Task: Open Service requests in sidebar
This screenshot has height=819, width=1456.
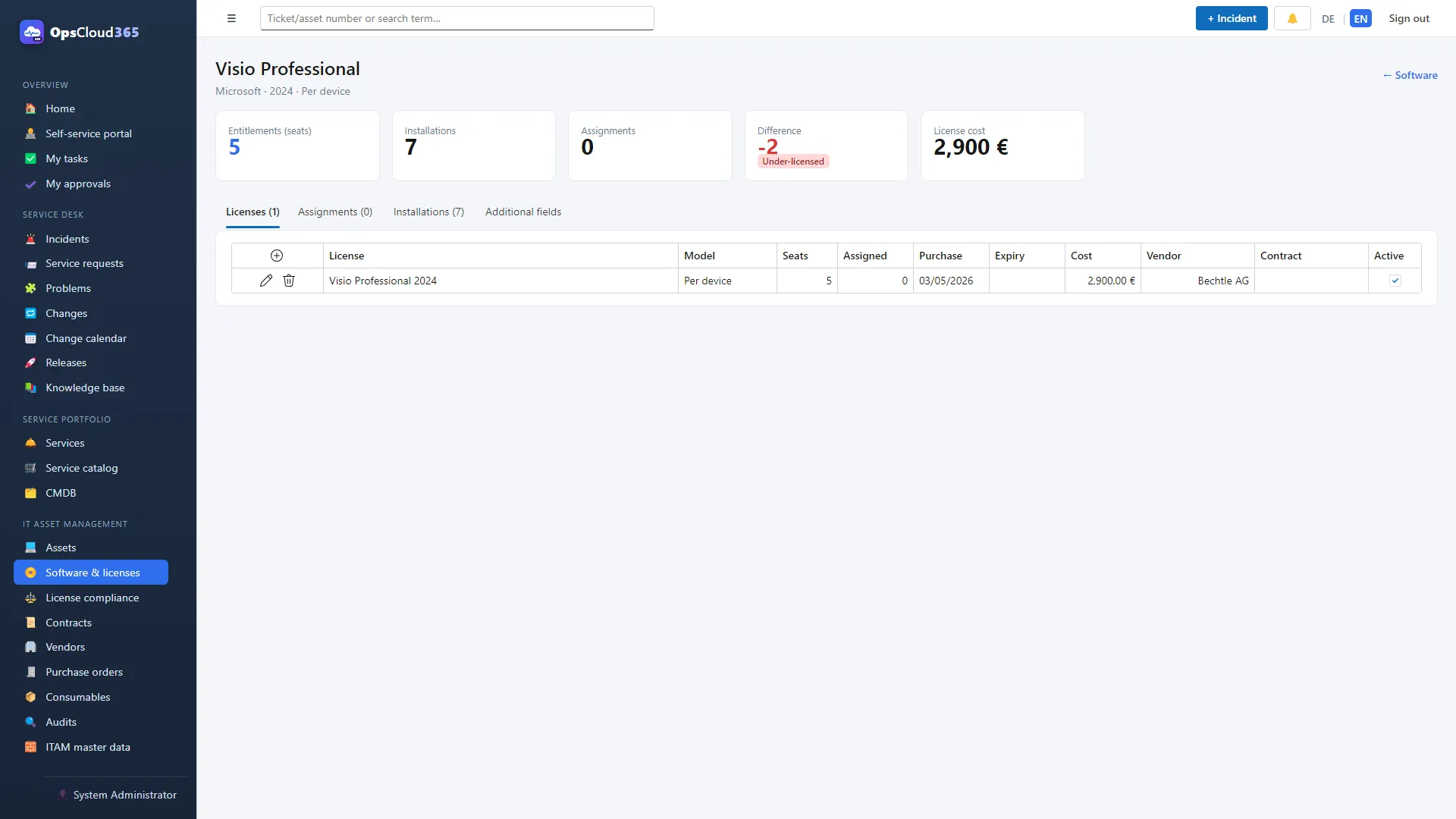Action: [x=91, y=263]
